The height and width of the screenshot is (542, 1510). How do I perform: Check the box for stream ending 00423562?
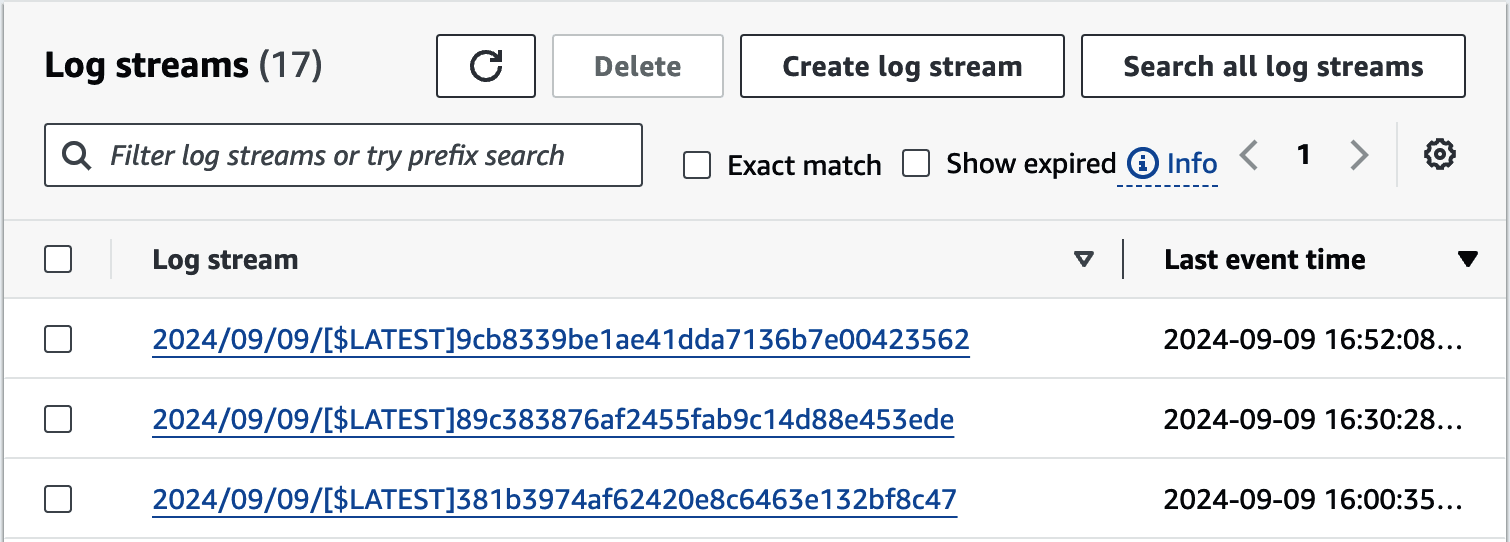[58, 340]
